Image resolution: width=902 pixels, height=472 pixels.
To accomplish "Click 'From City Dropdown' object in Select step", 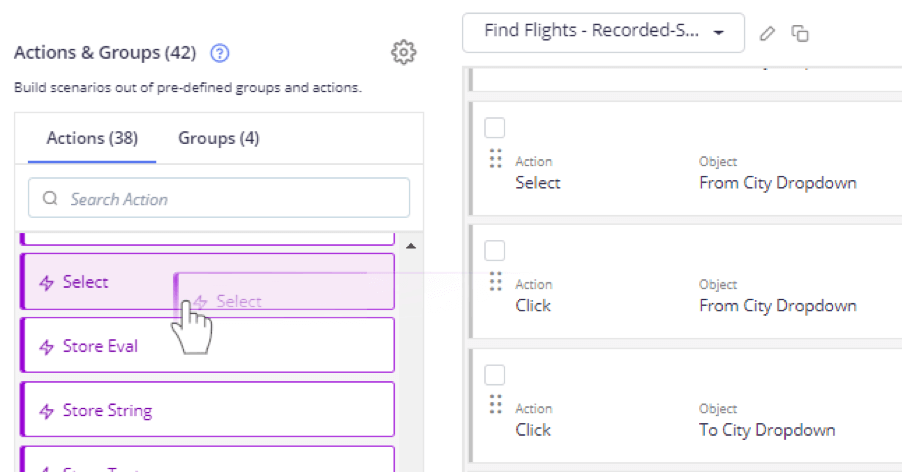I will 778,183.
